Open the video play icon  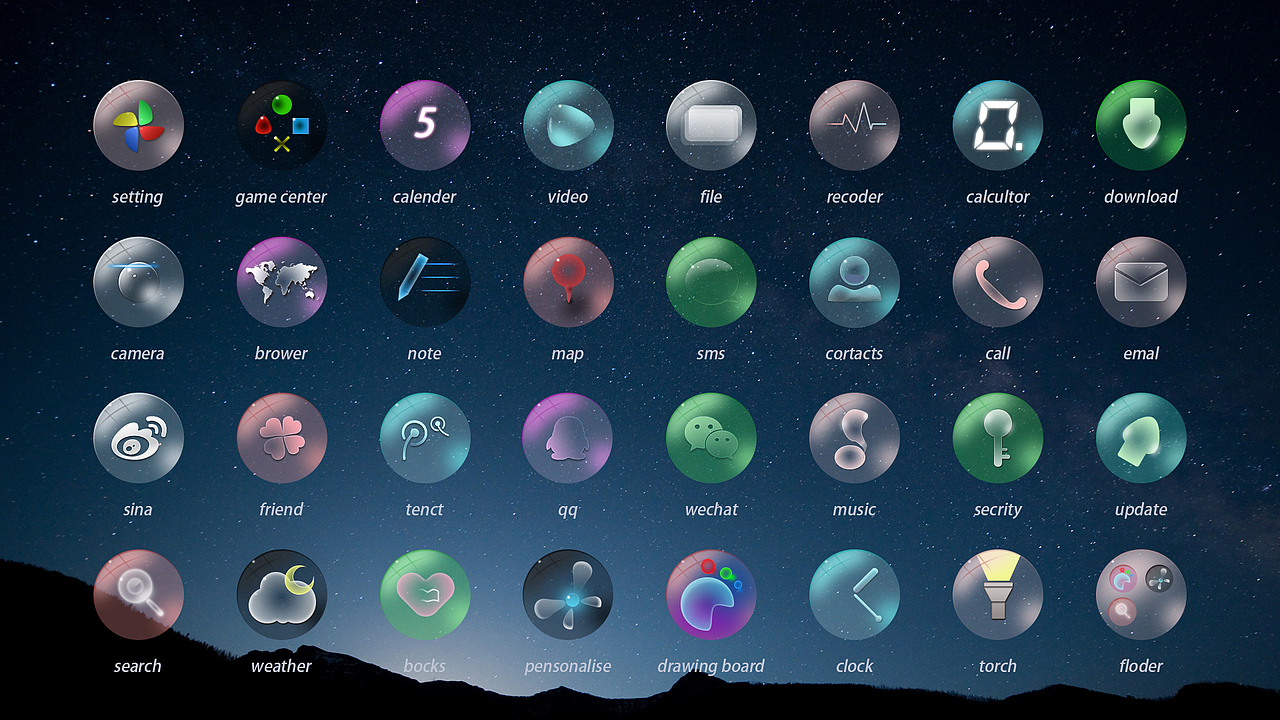click(x=568, y=125)
